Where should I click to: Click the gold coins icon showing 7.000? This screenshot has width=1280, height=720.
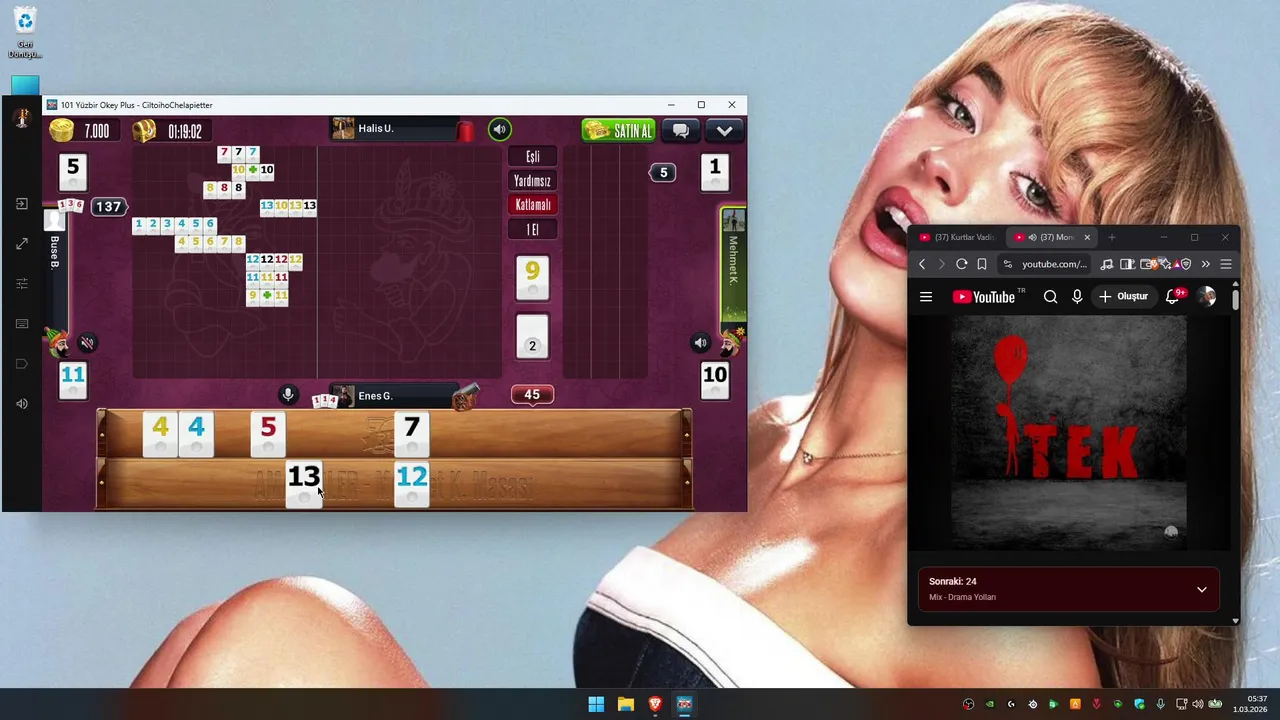[x=61, y=130]
